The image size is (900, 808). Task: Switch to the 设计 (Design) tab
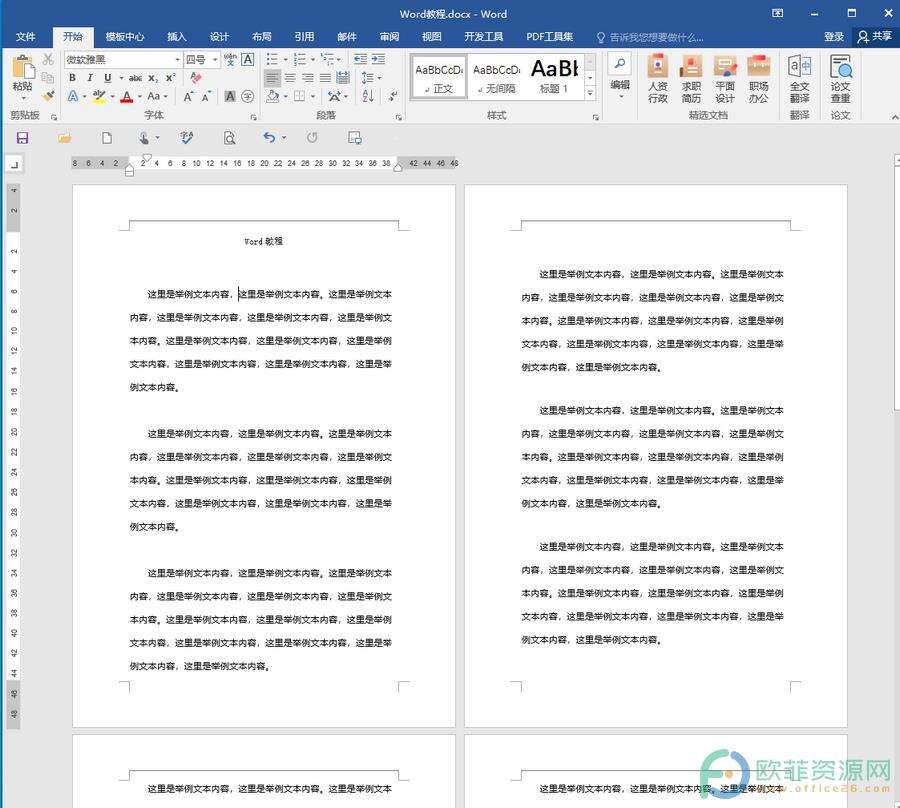(x=219, y=37)
